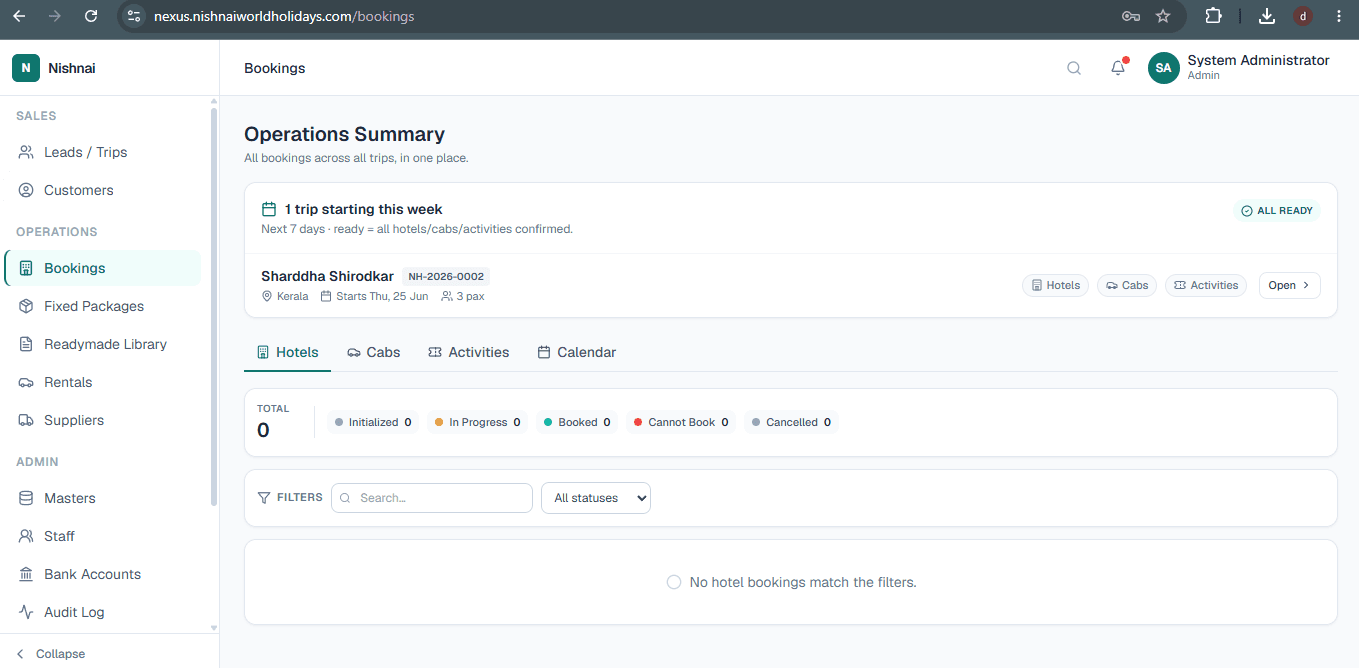Open Customers in the sidebar
This screenshot has height=668, width=1359.
pos(103,190)
